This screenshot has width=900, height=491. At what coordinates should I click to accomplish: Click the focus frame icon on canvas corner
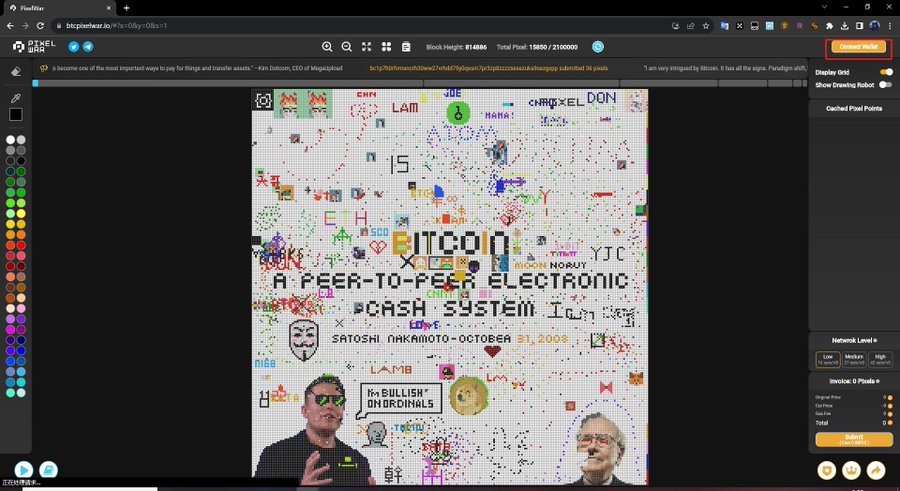263,100
